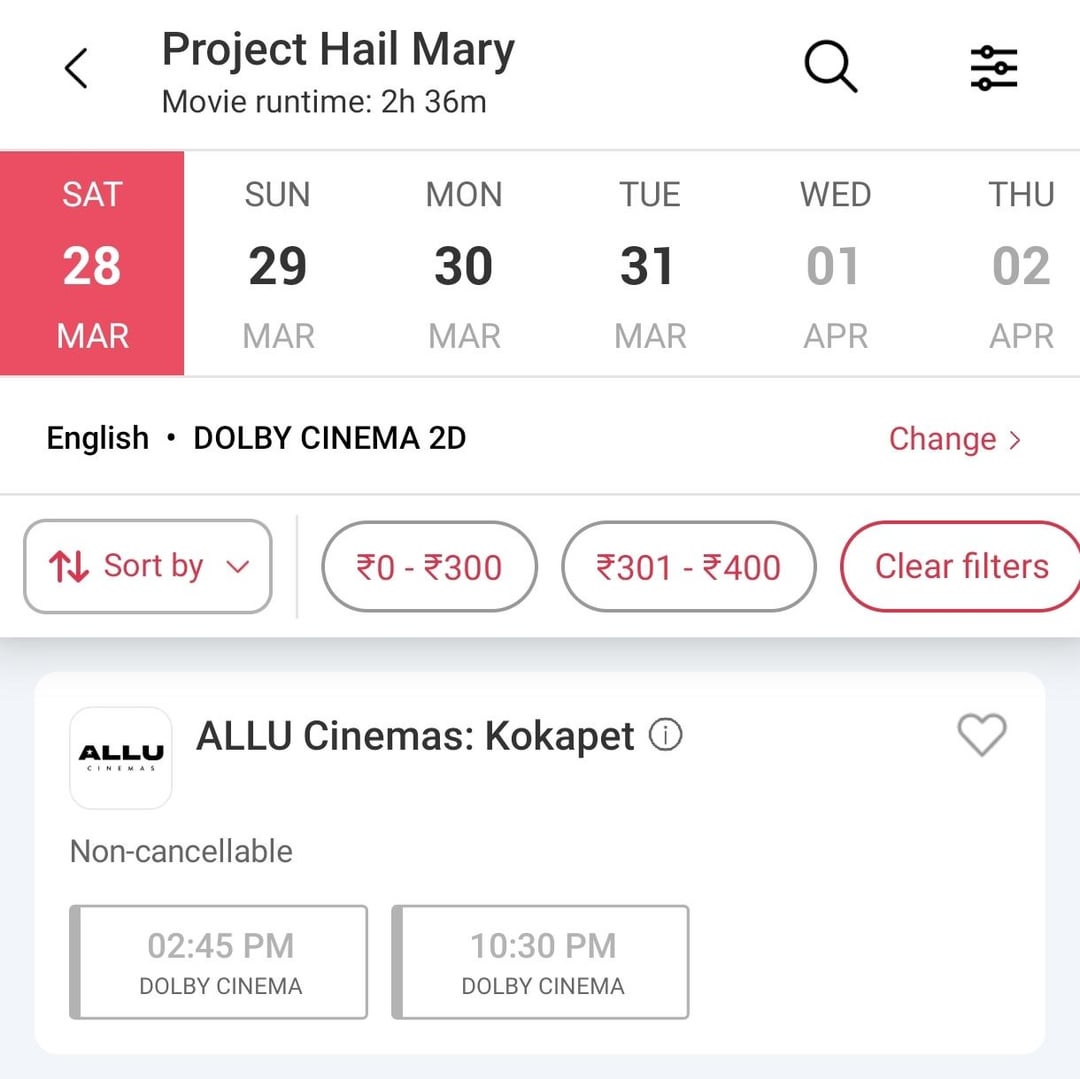Choose TUE 31 MAR date
Screen dimensions: 1080x1079
click(650, 264)
